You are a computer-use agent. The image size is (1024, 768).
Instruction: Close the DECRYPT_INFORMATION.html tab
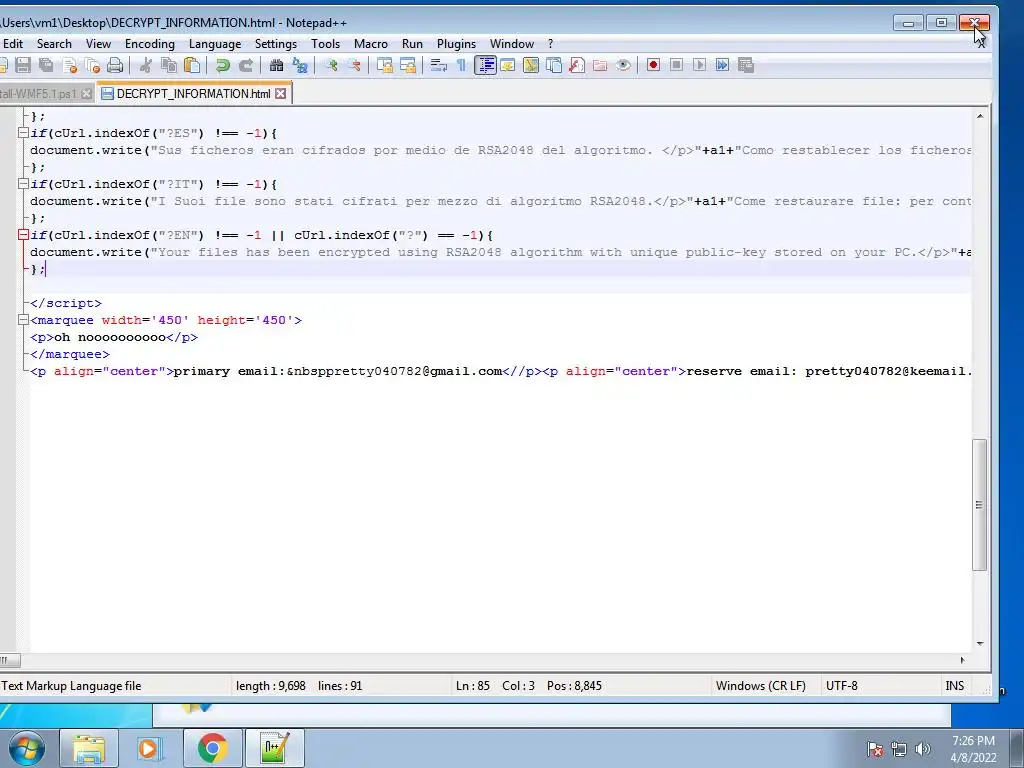coord(281,93)
